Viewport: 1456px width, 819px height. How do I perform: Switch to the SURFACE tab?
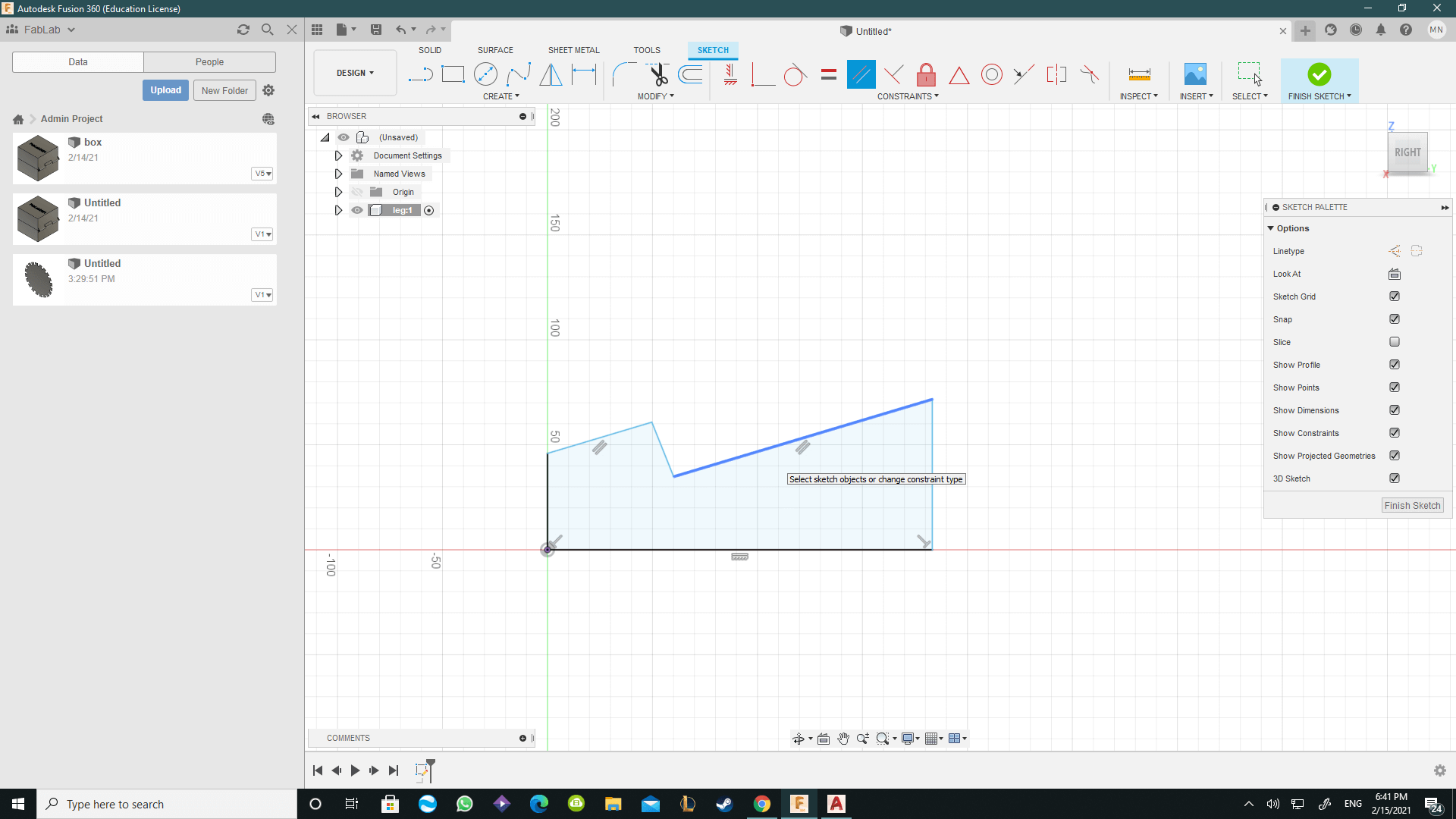(495, 50)
